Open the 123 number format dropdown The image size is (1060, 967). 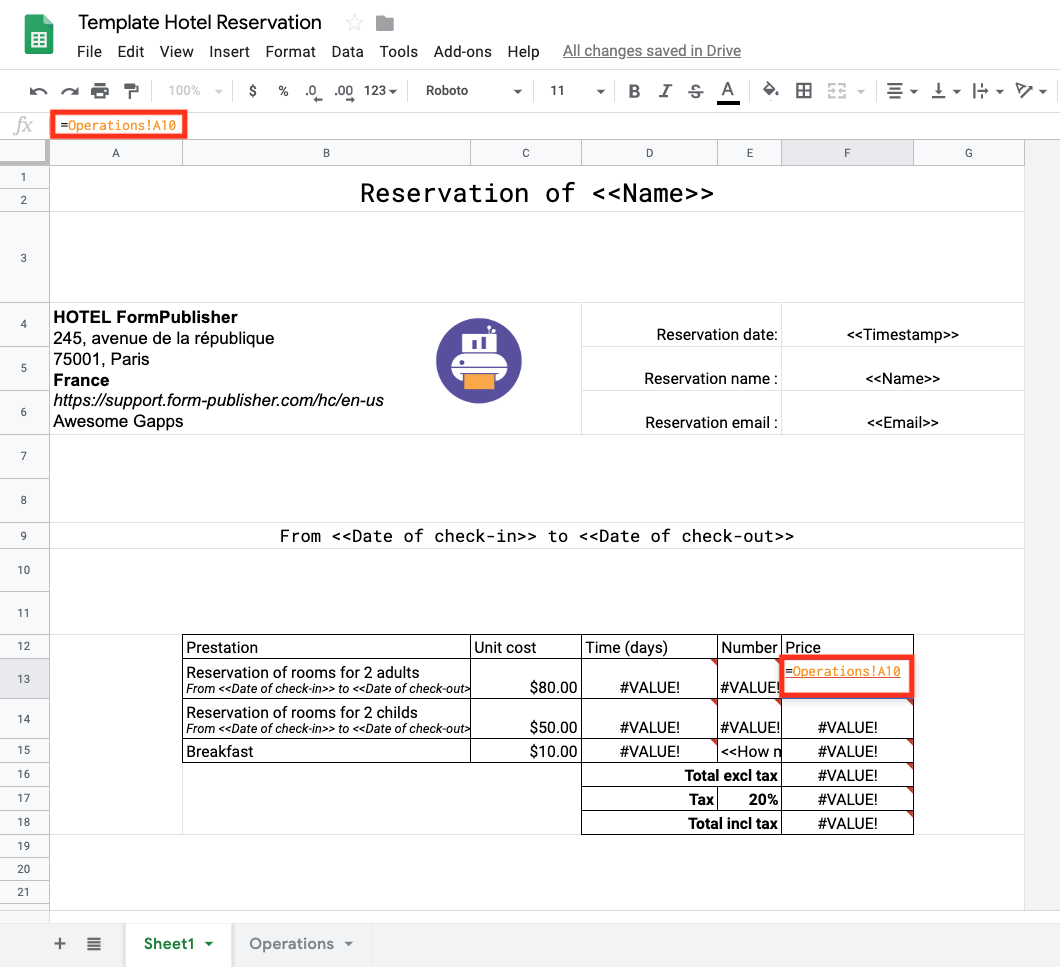point(381,91)
